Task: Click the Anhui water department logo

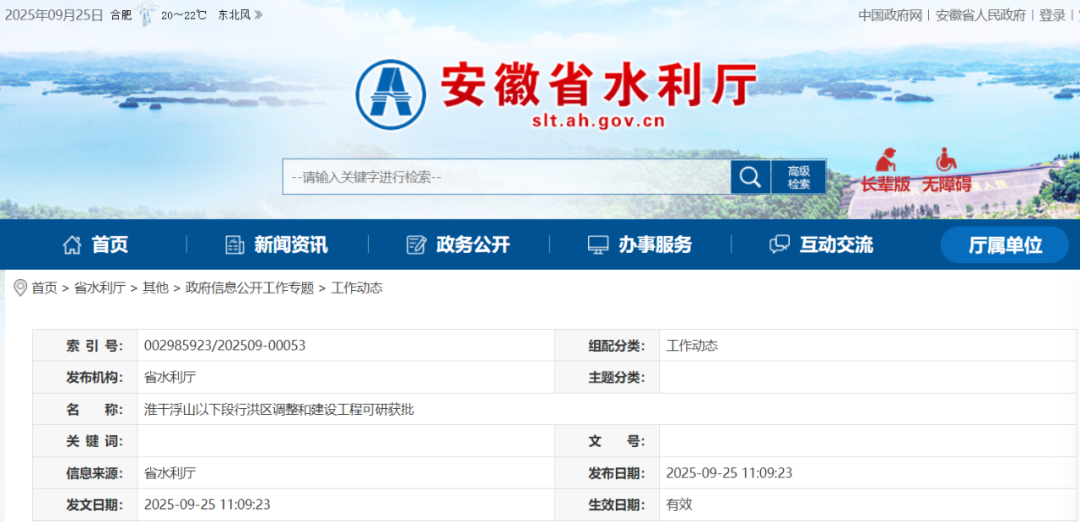Action: 391,94
